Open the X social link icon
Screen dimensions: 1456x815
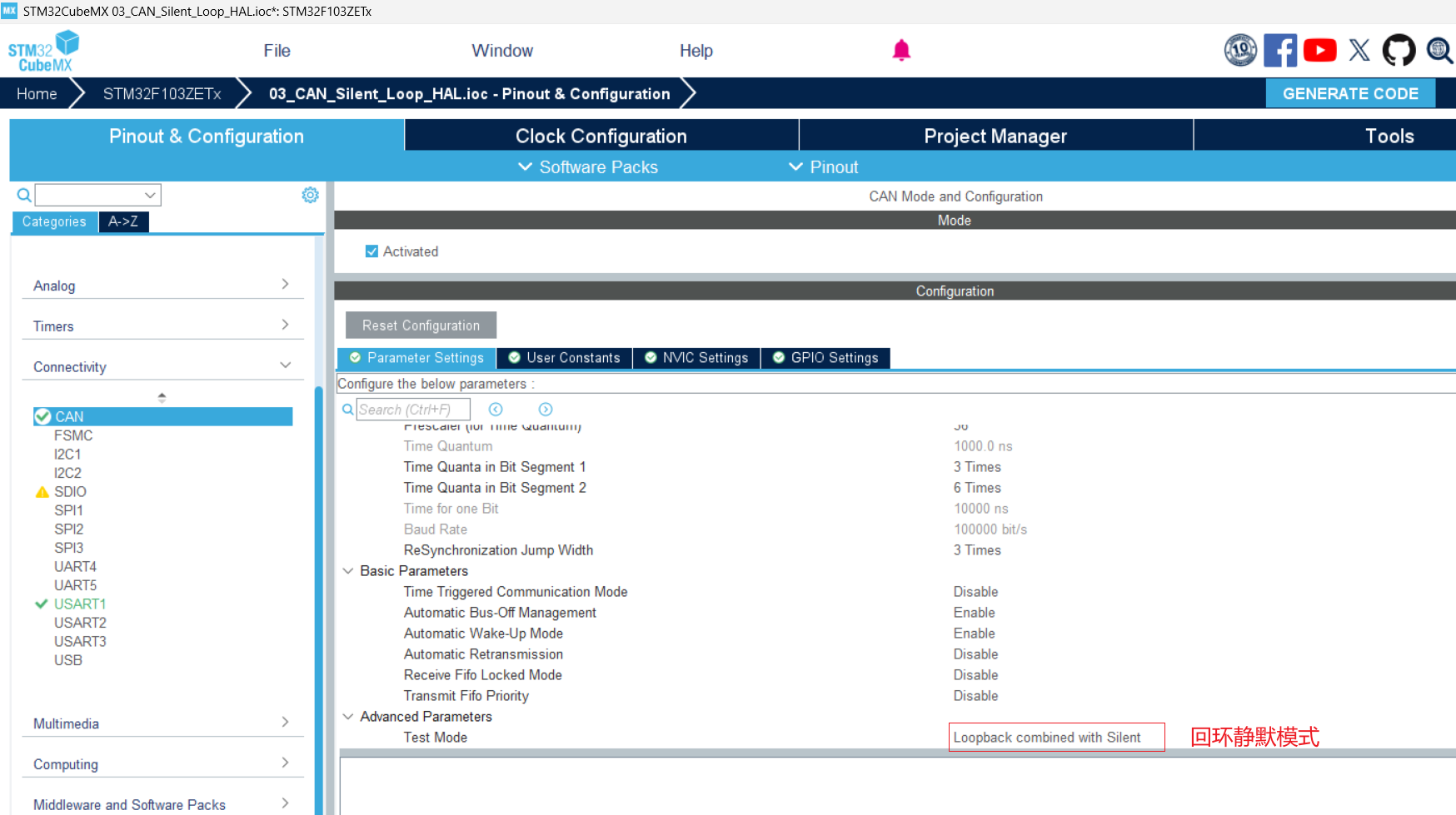click(x=1359, y=50)
